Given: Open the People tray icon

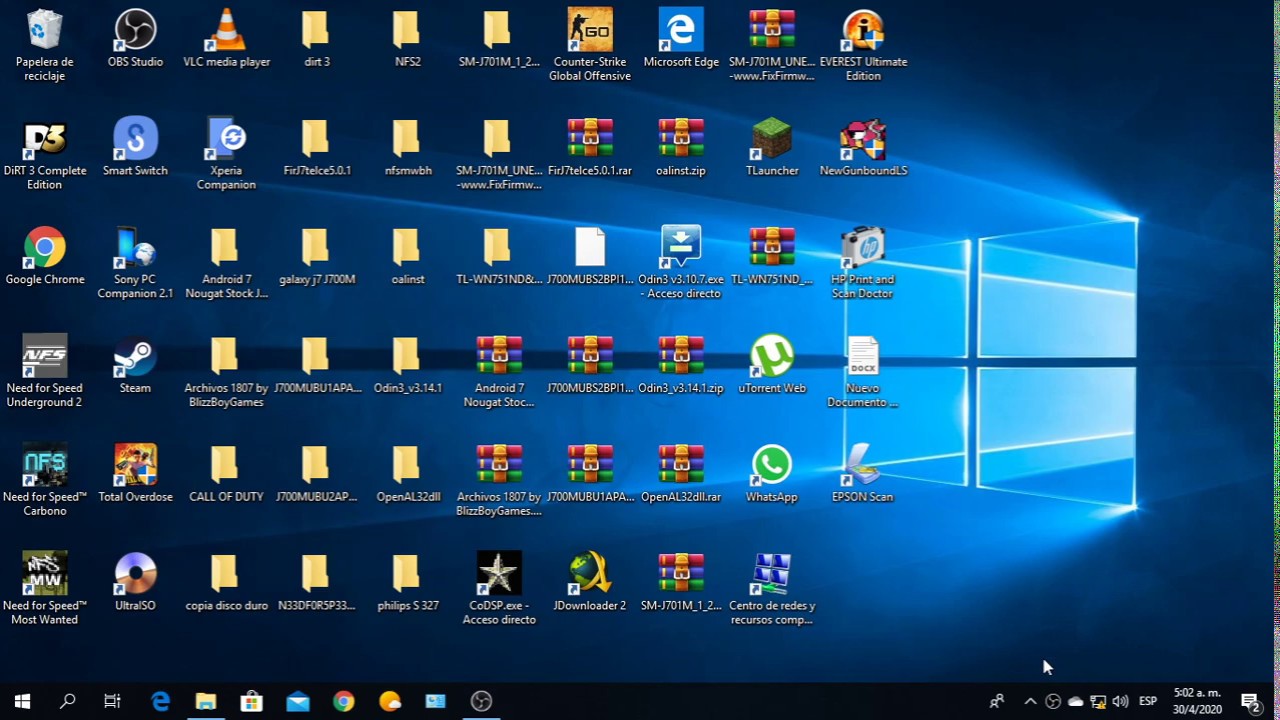Looking at the screenshot, I should 997,701.
